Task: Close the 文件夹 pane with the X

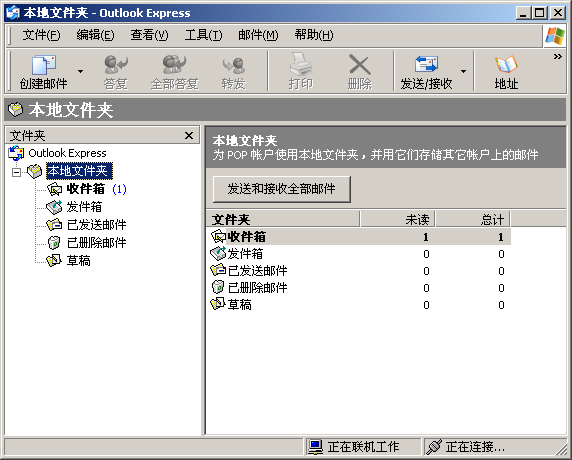Action: (x=189, y=136)
